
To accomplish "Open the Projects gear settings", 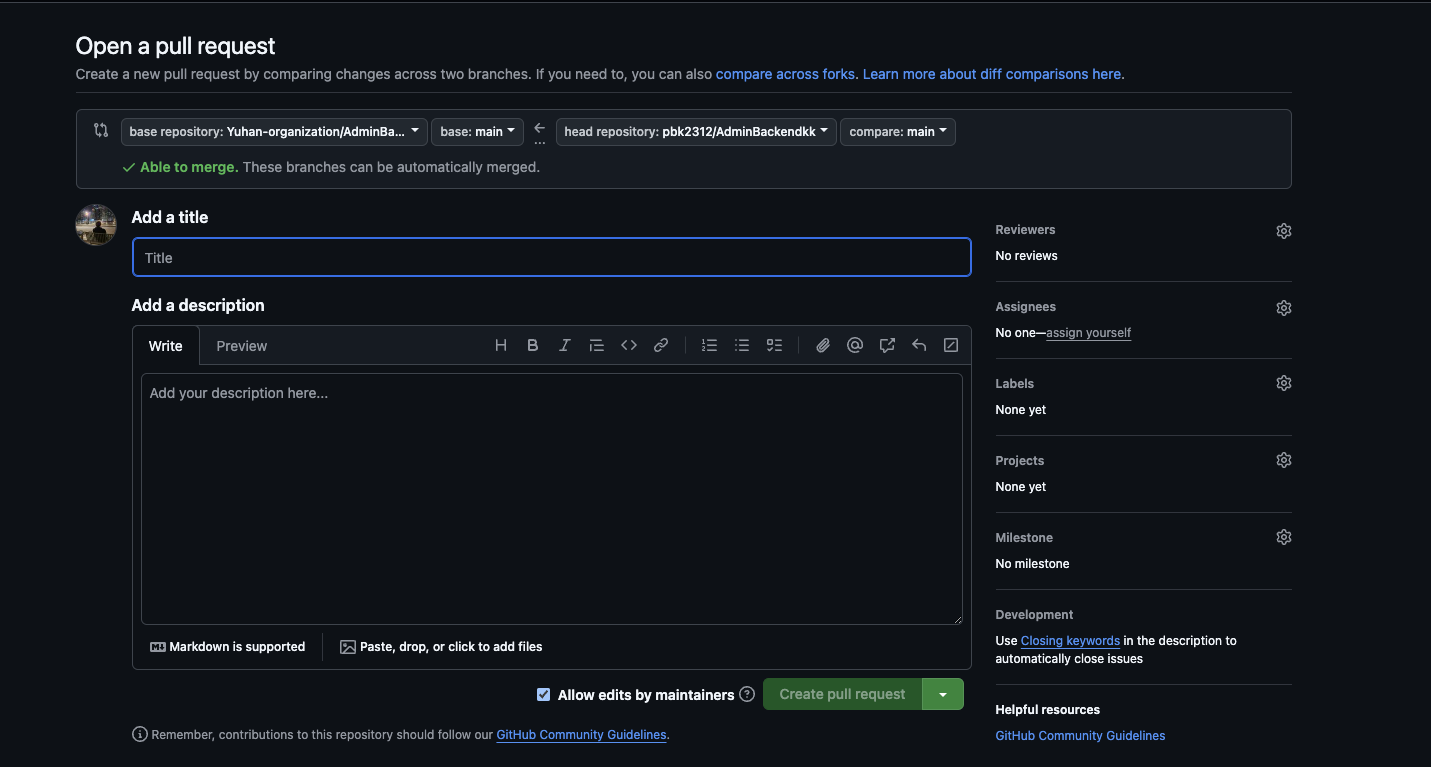I will 1284,460.
